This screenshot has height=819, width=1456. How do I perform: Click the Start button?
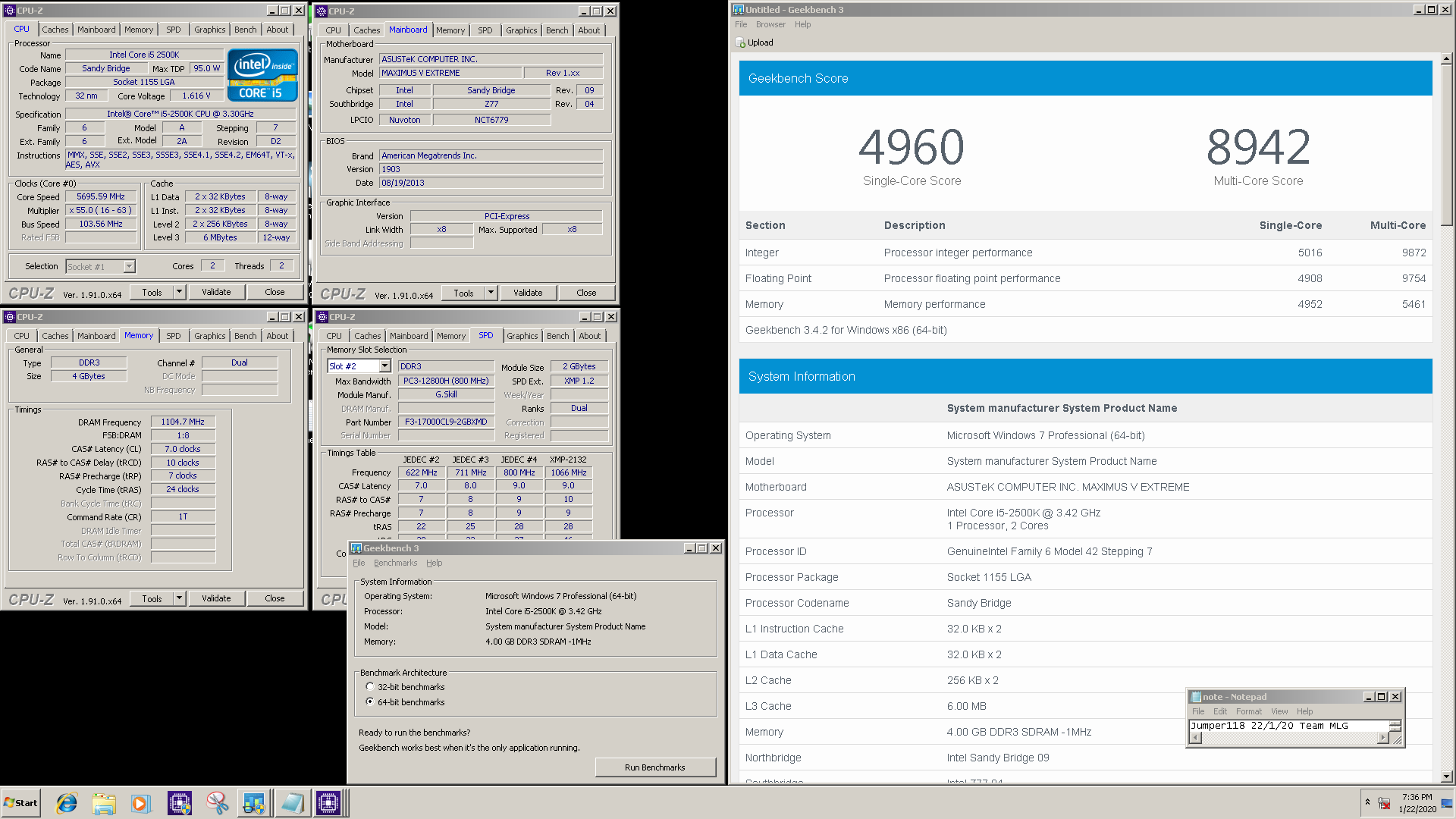[x=21, y=803]
